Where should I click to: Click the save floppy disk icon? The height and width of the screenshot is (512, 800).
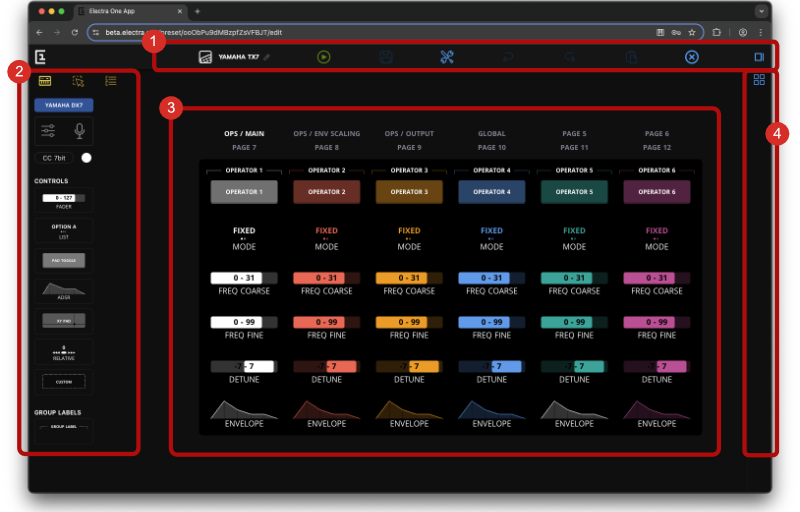[x=386, y=57]
